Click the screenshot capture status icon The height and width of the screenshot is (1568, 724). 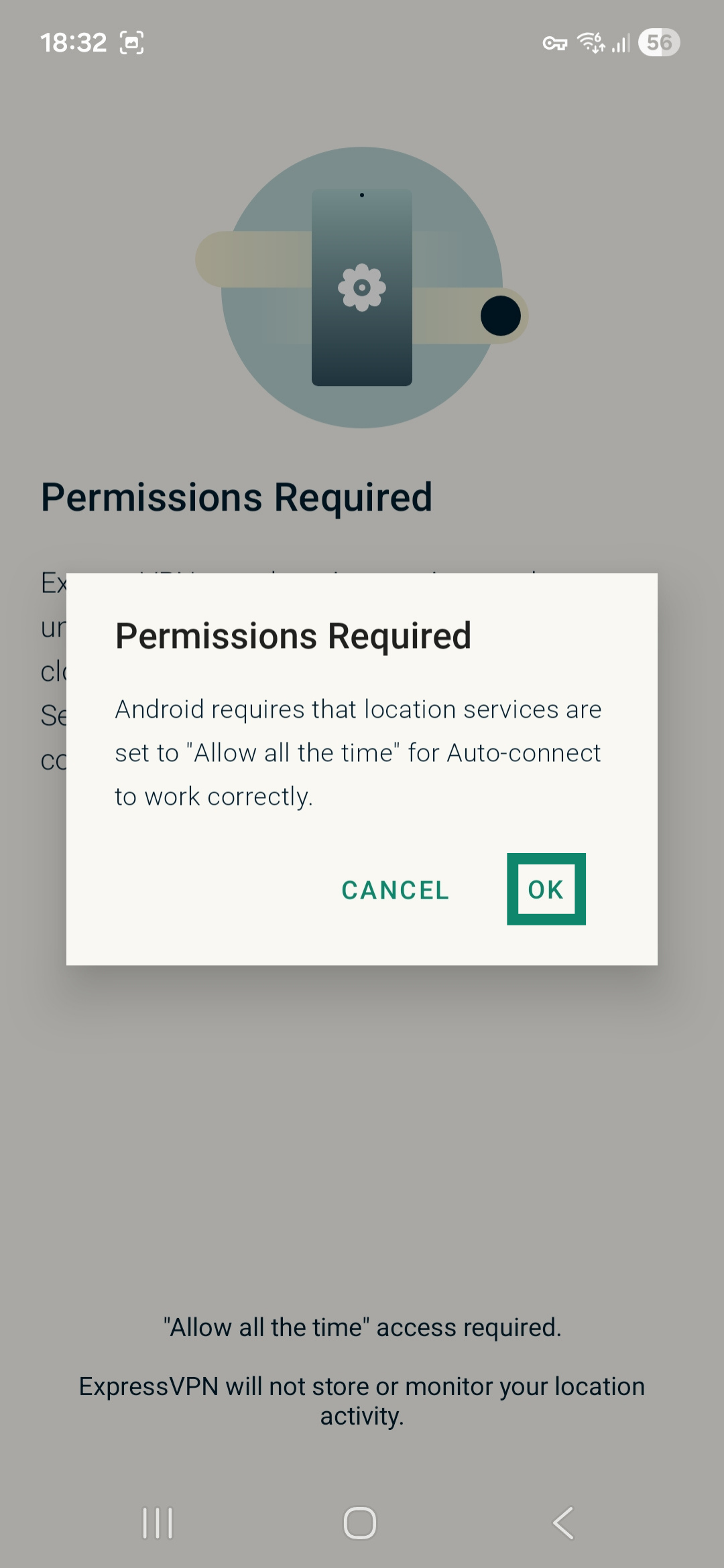pos(131,43)
